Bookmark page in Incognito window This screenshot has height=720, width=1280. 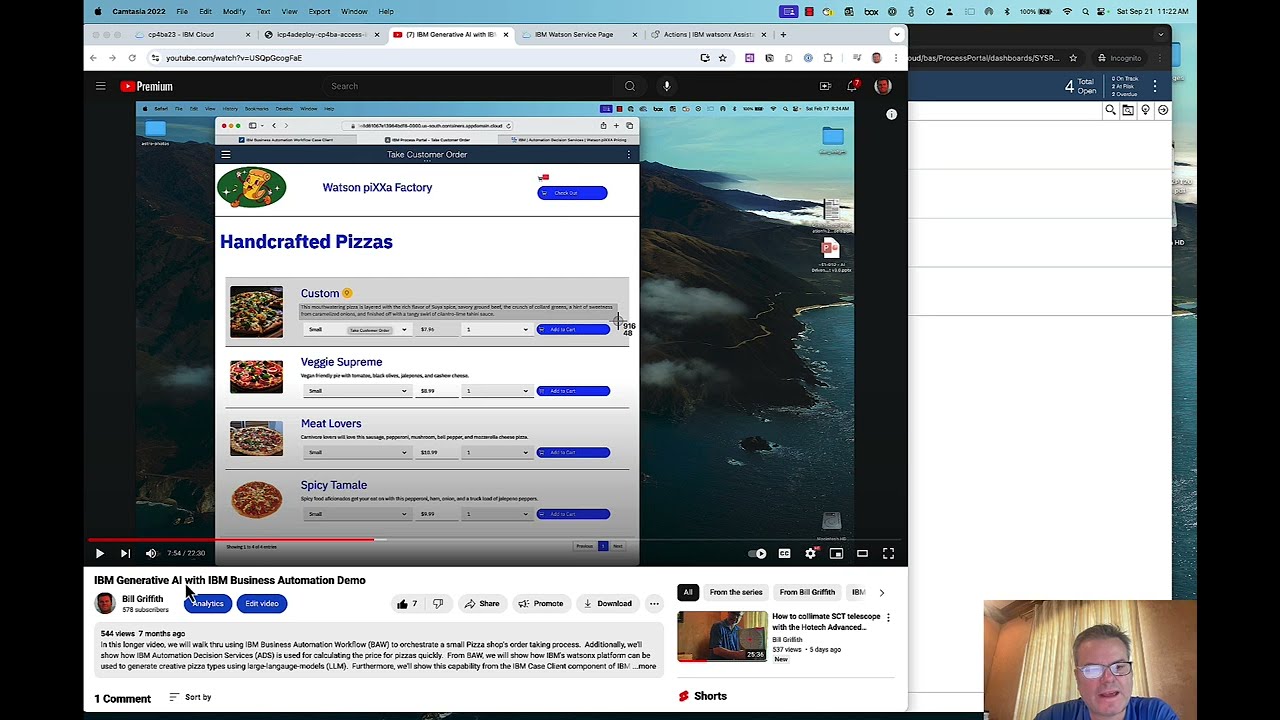(x=1073, y=58)
